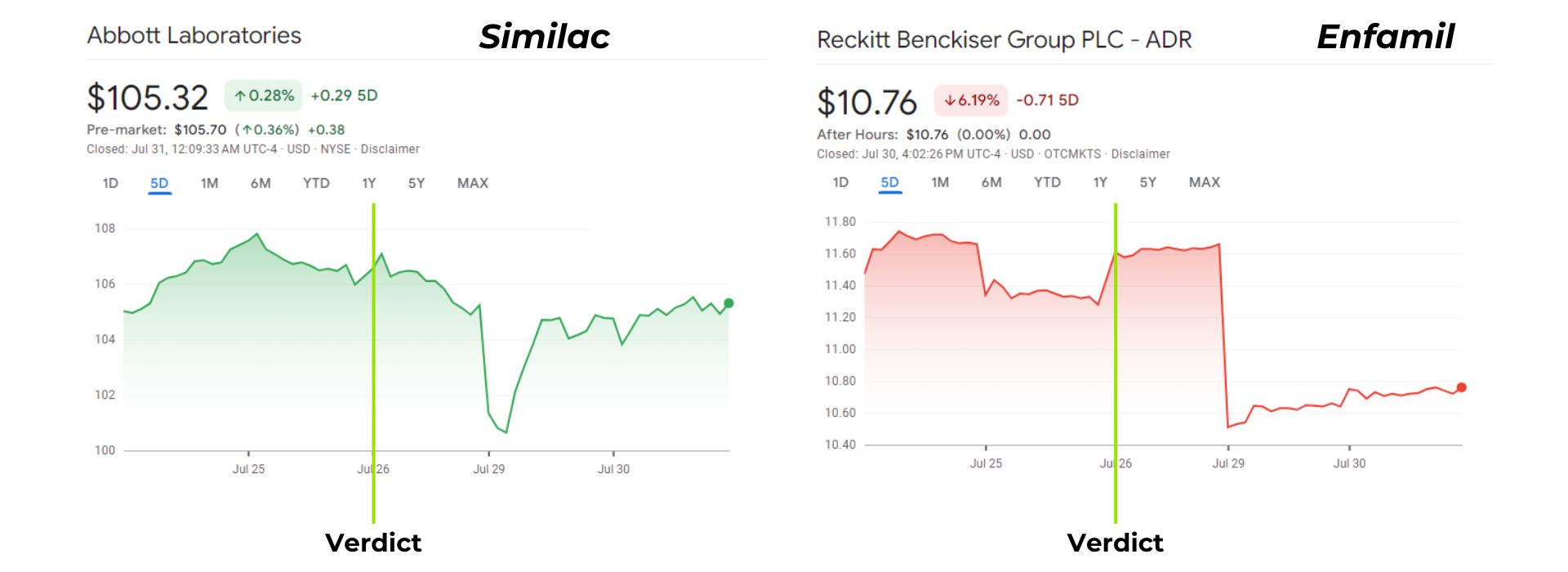The width and height of the screenshot is (1568, 572).
Task: Click the Jul 29 axis label on the Reckitt chart
Action: (1228, 463)
